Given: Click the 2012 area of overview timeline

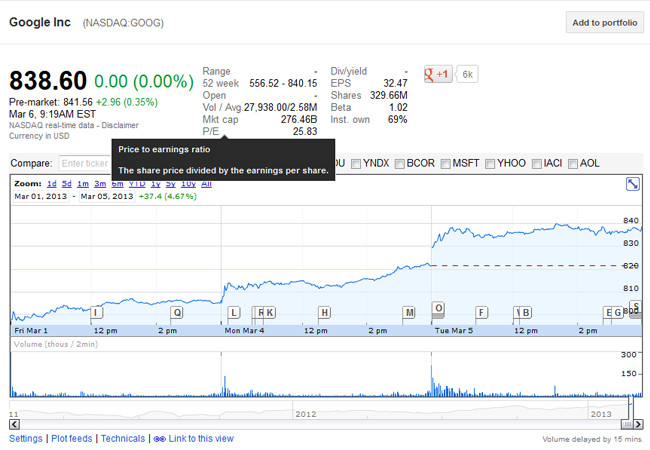Looking at the screenshot, I should (306, 414).
